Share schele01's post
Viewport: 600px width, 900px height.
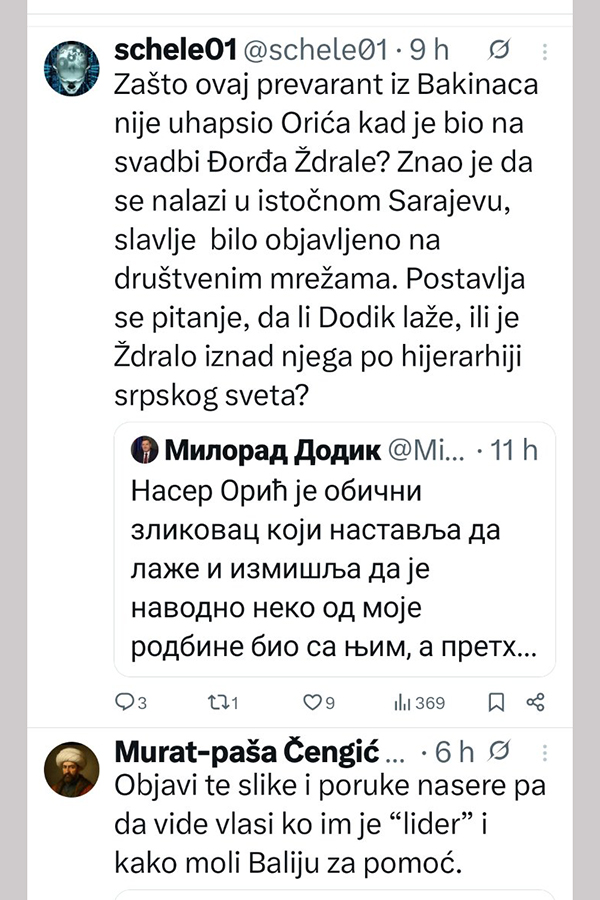pos(535,703)
